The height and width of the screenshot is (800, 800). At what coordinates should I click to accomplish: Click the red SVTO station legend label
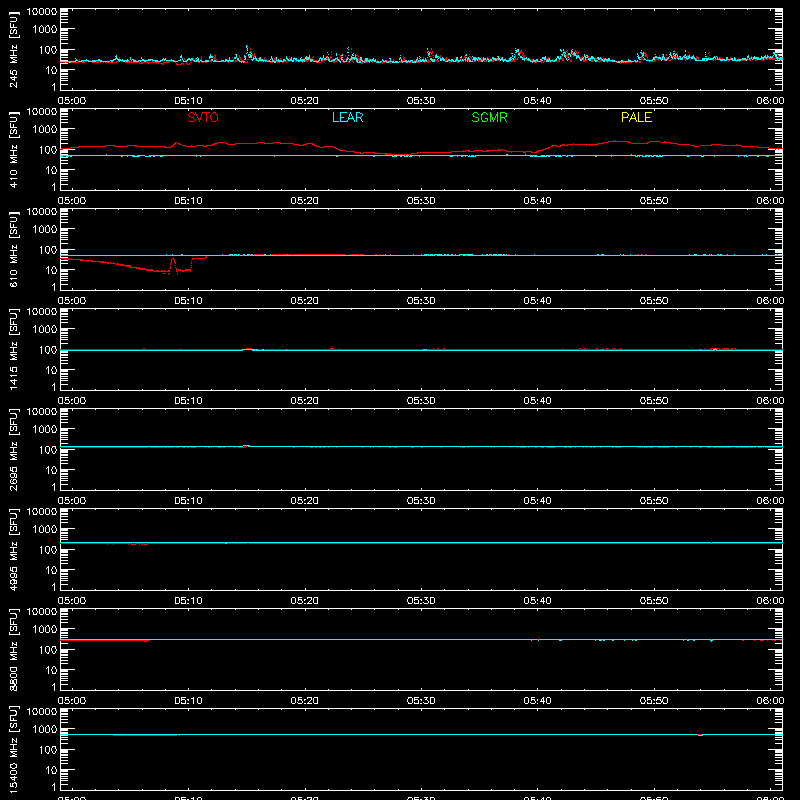click(x=203, y=117)
